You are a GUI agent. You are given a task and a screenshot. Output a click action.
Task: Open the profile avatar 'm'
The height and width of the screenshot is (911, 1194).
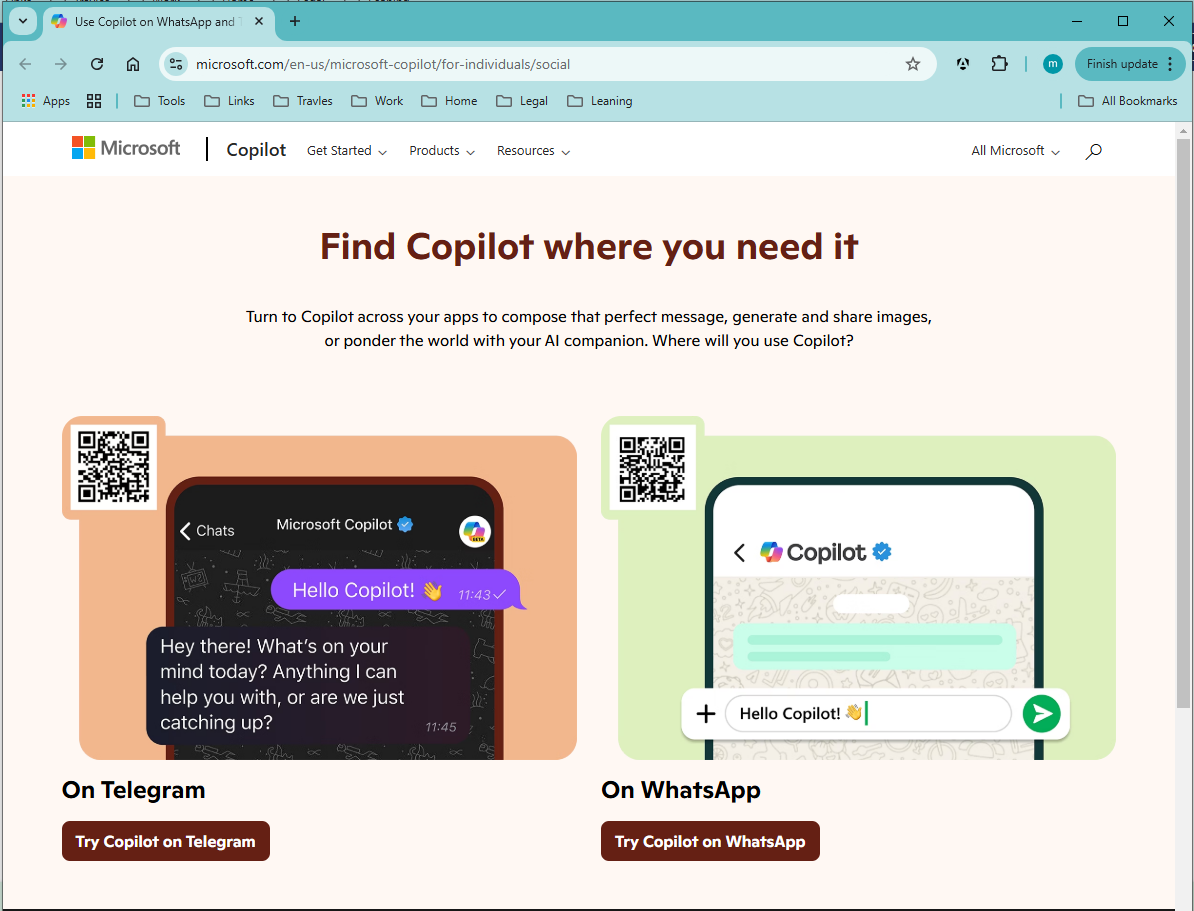point(1052,64)
